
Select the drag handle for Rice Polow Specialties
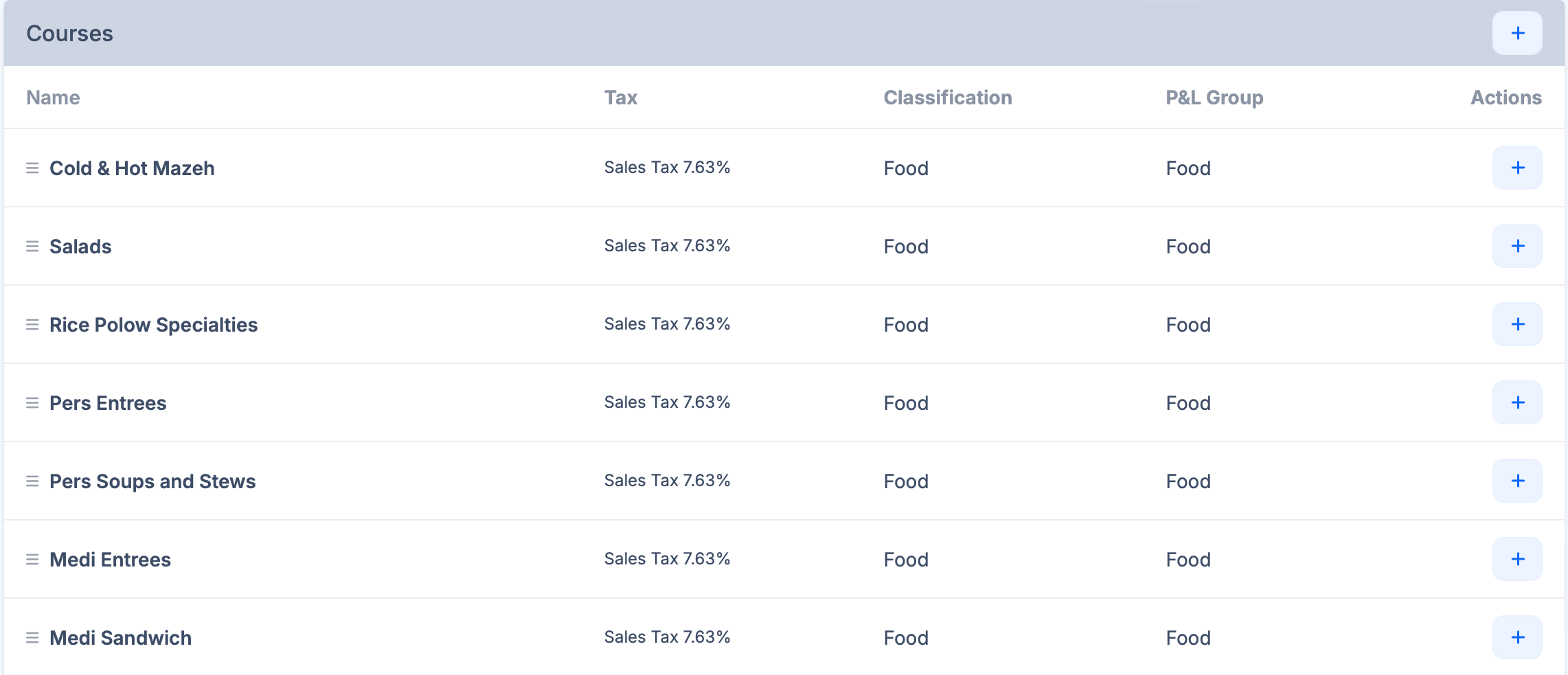32,325
